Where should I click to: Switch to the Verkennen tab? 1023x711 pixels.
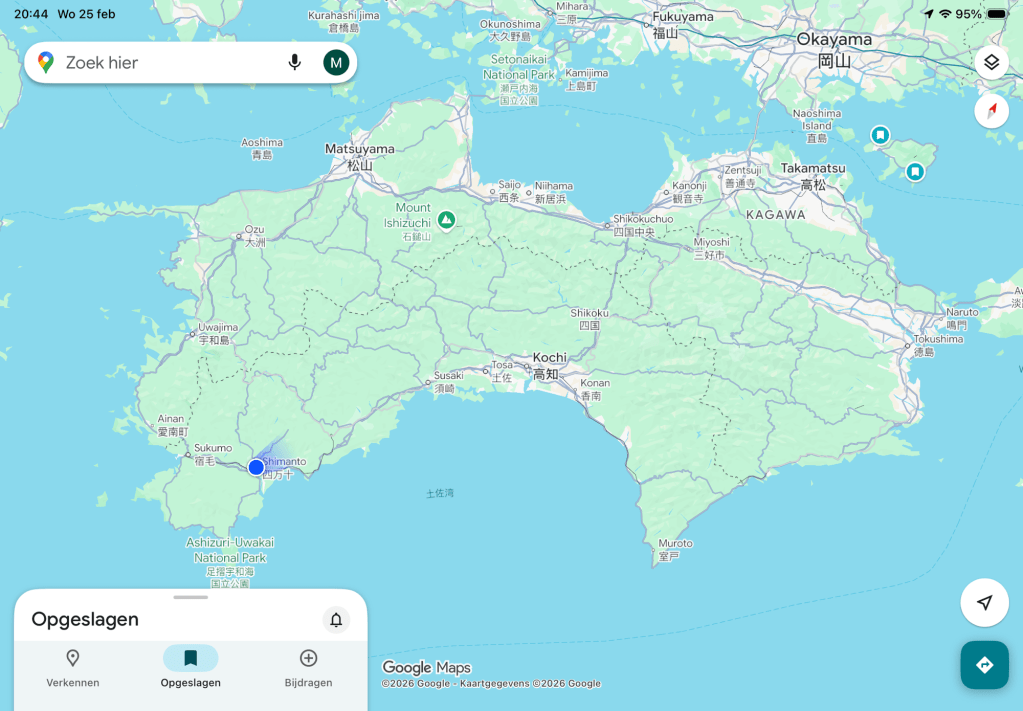(x=72, y=668)
